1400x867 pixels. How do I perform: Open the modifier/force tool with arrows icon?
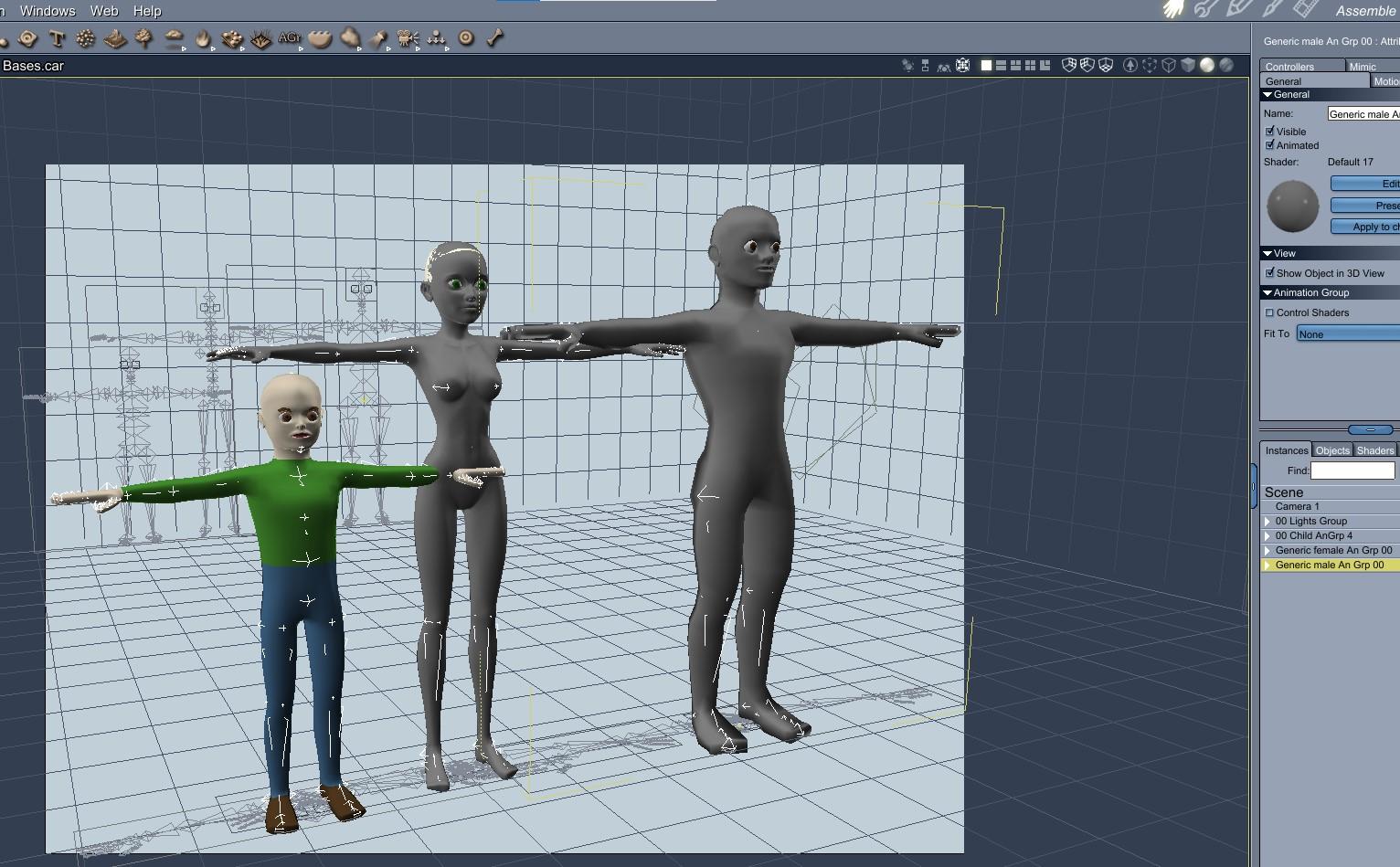click(x=437, y=38)
